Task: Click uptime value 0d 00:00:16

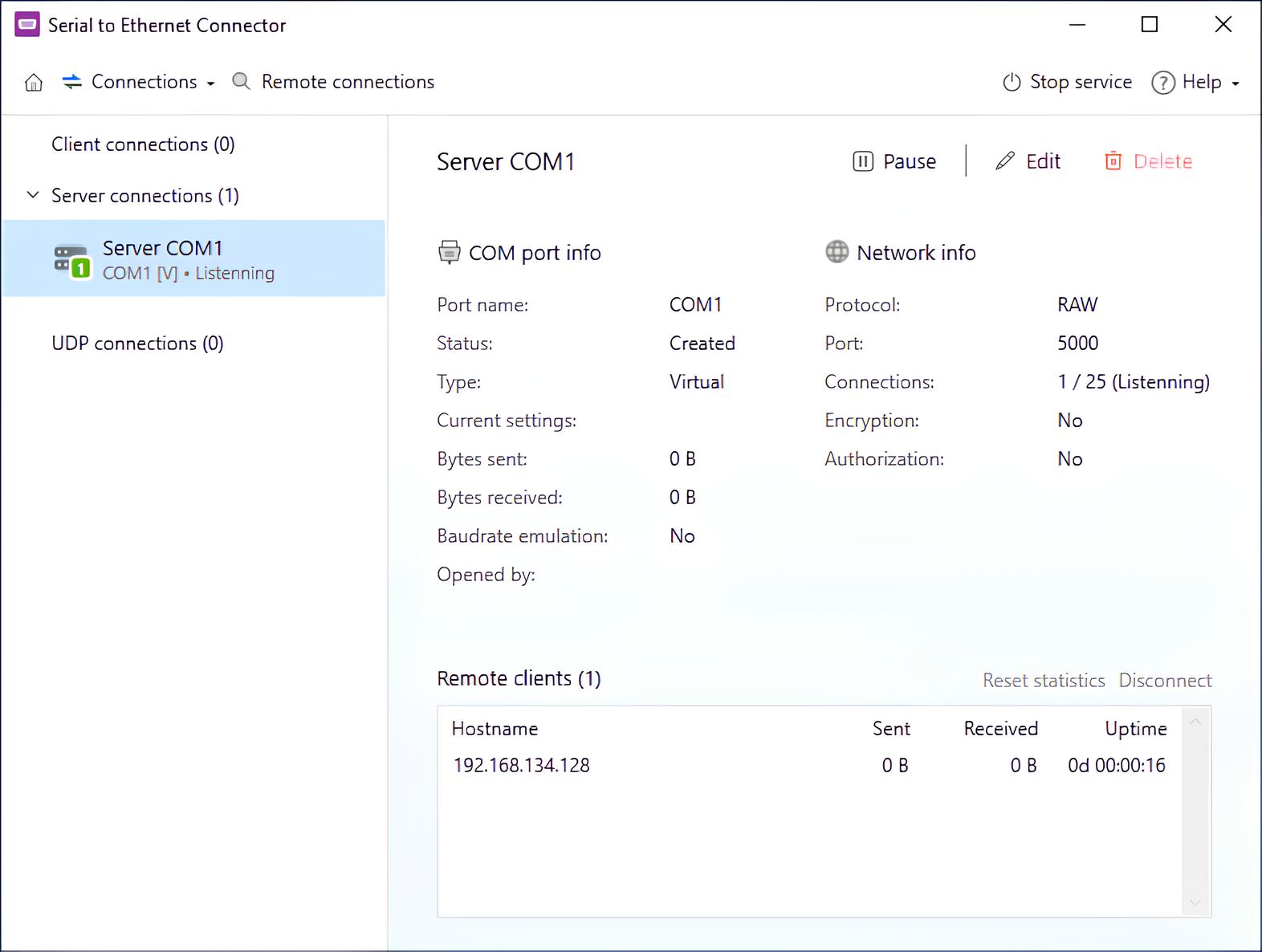Action: [x=1116, y=766]
